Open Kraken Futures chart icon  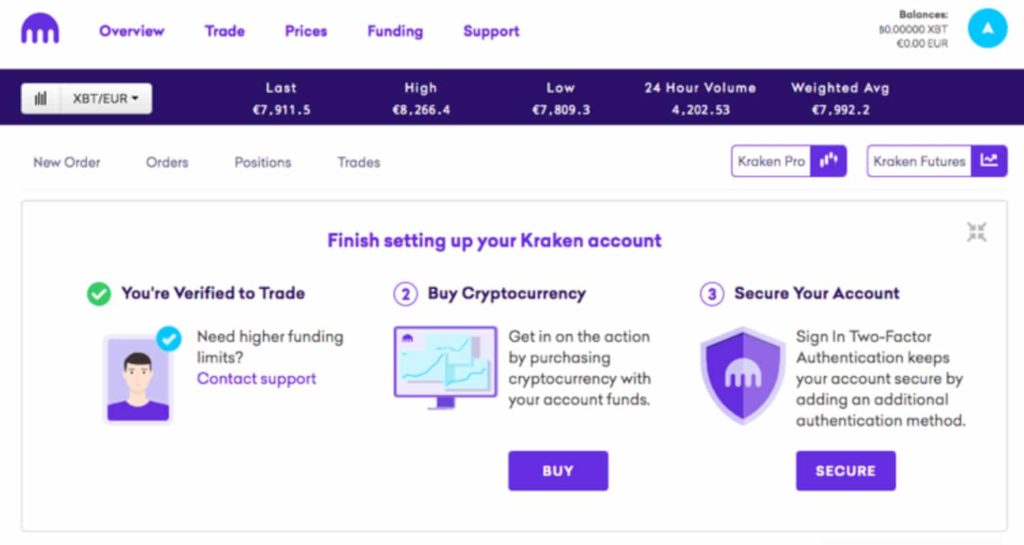[989, 161]
